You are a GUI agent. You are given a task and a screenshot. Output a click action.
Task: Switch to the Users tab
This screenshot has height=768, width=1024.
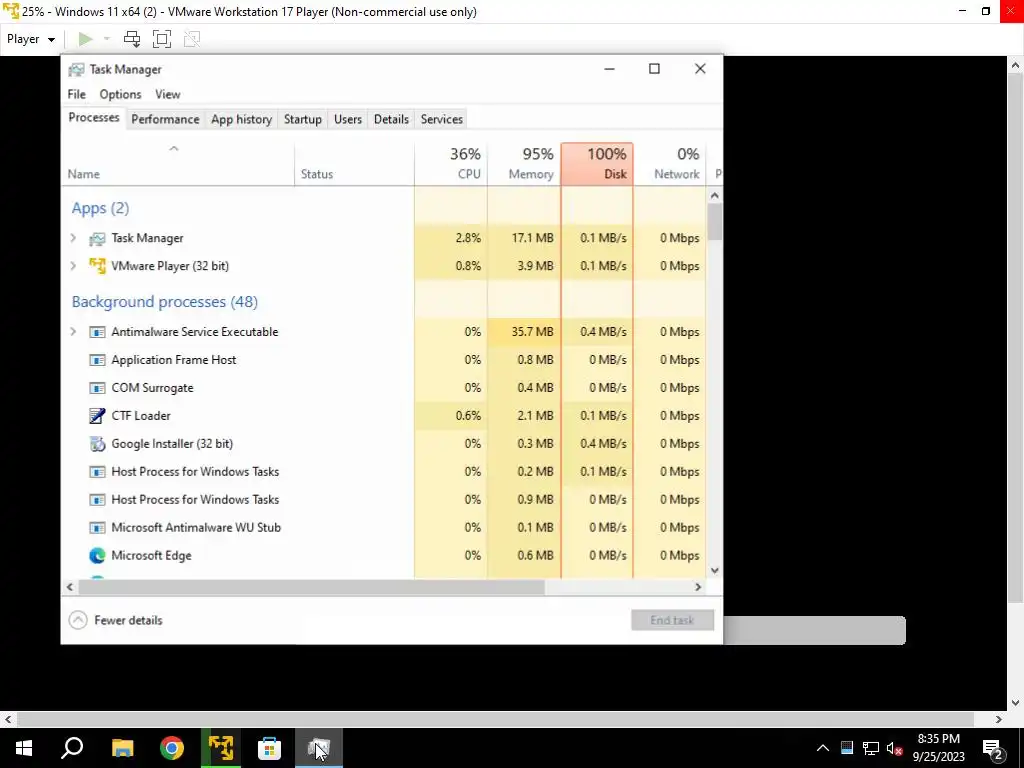tap(347, 119)
